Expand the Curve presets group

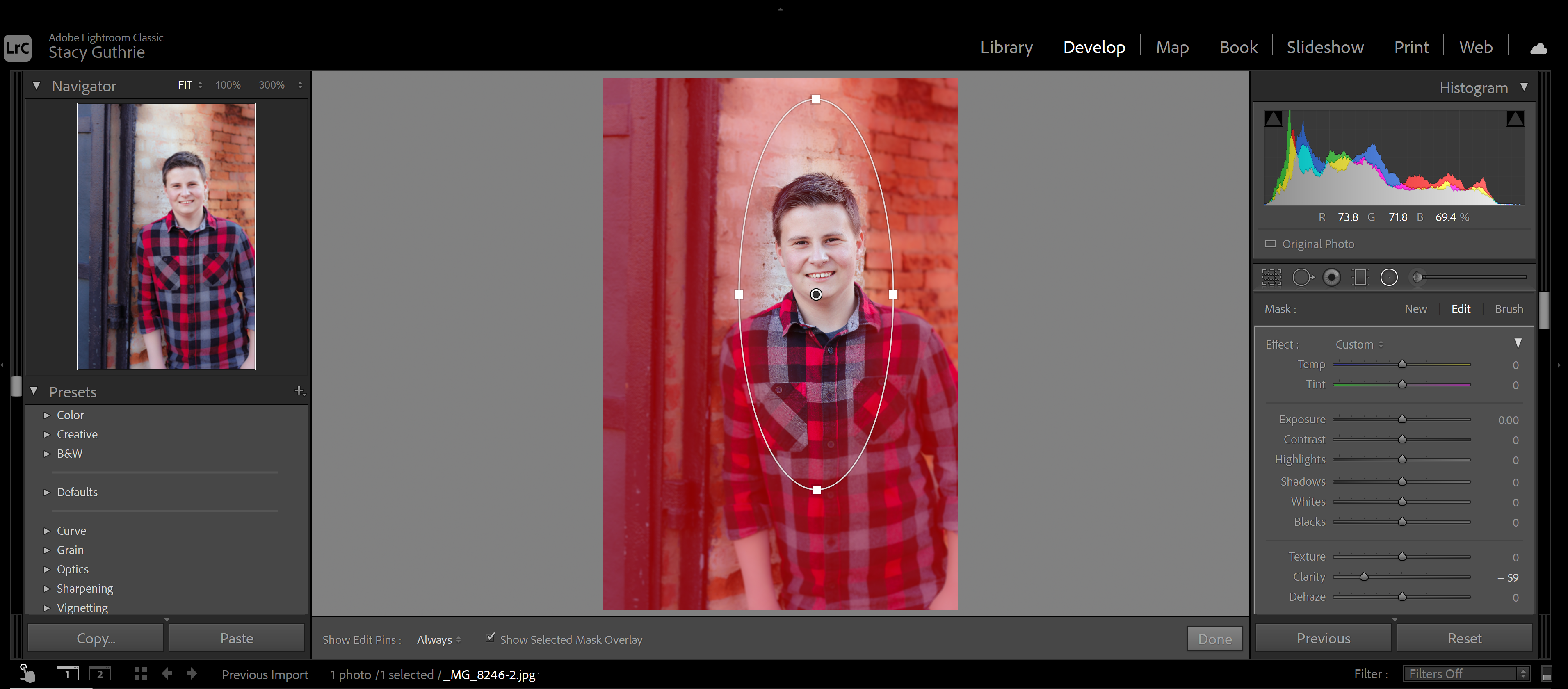48,530
